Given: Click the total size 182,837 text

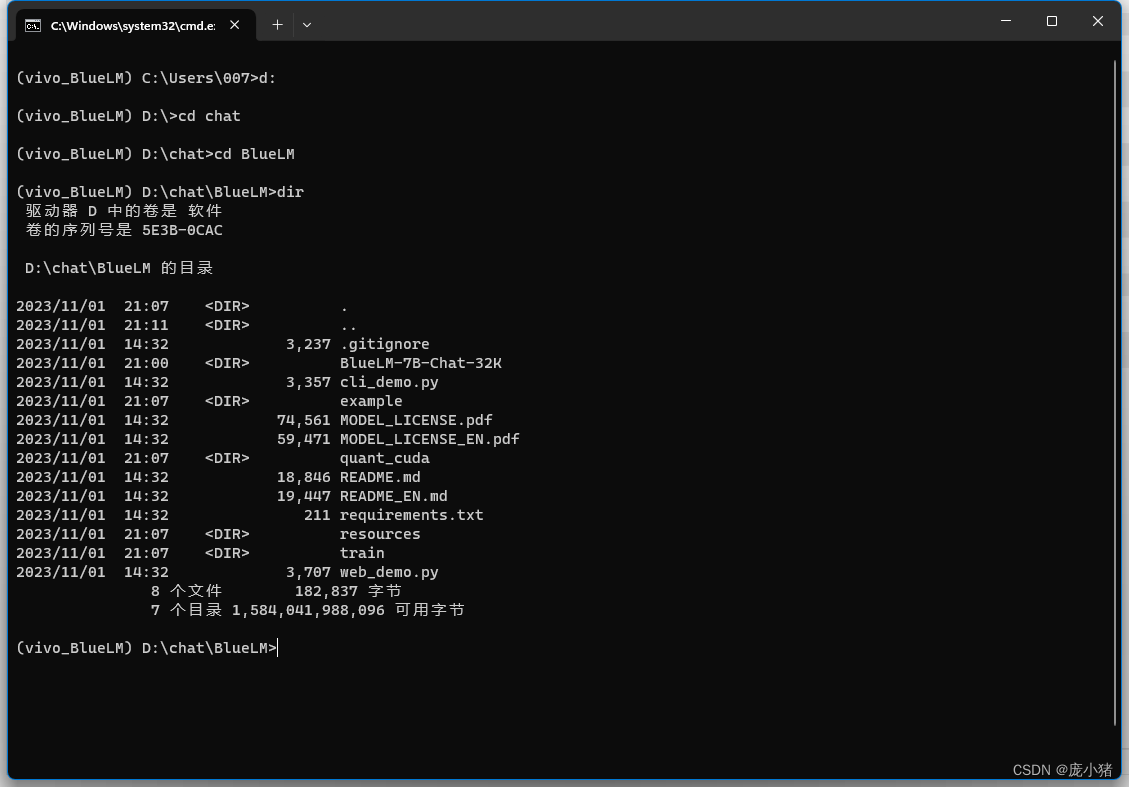Looking at the screenshot, I should (326, 591).
